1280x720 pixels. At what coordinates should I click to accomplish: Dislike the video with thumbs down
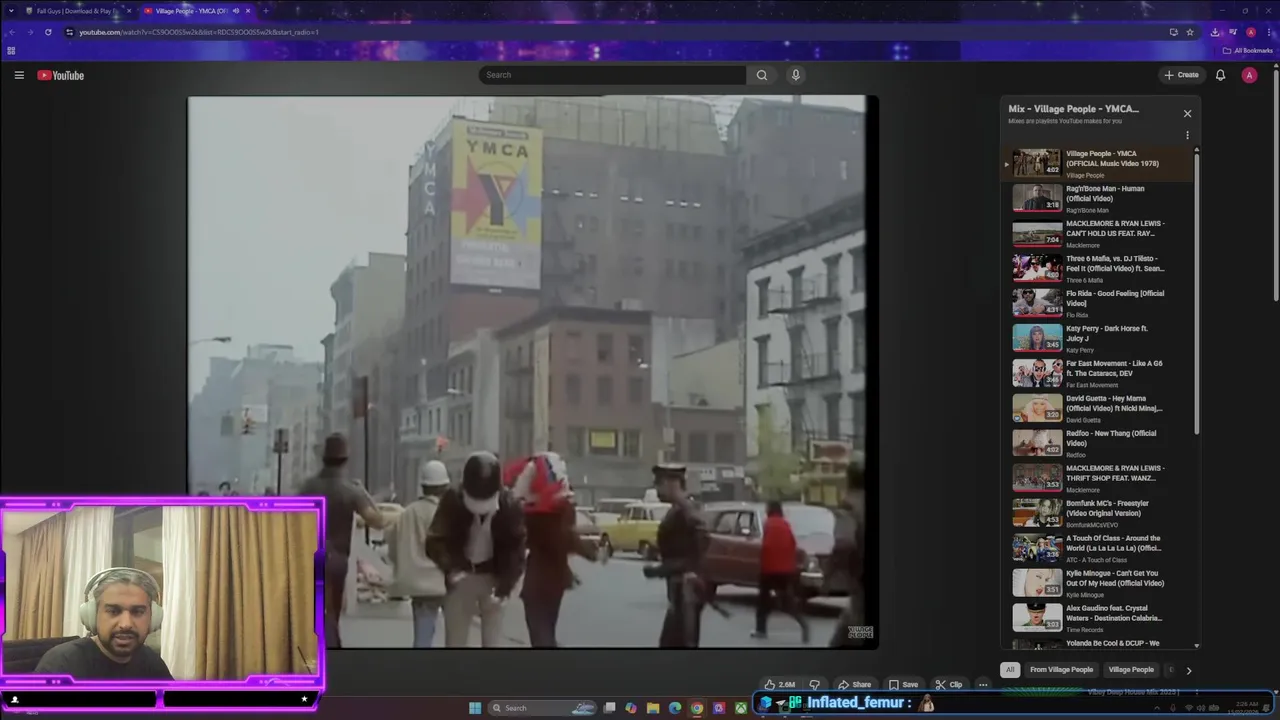coord(814,685)
